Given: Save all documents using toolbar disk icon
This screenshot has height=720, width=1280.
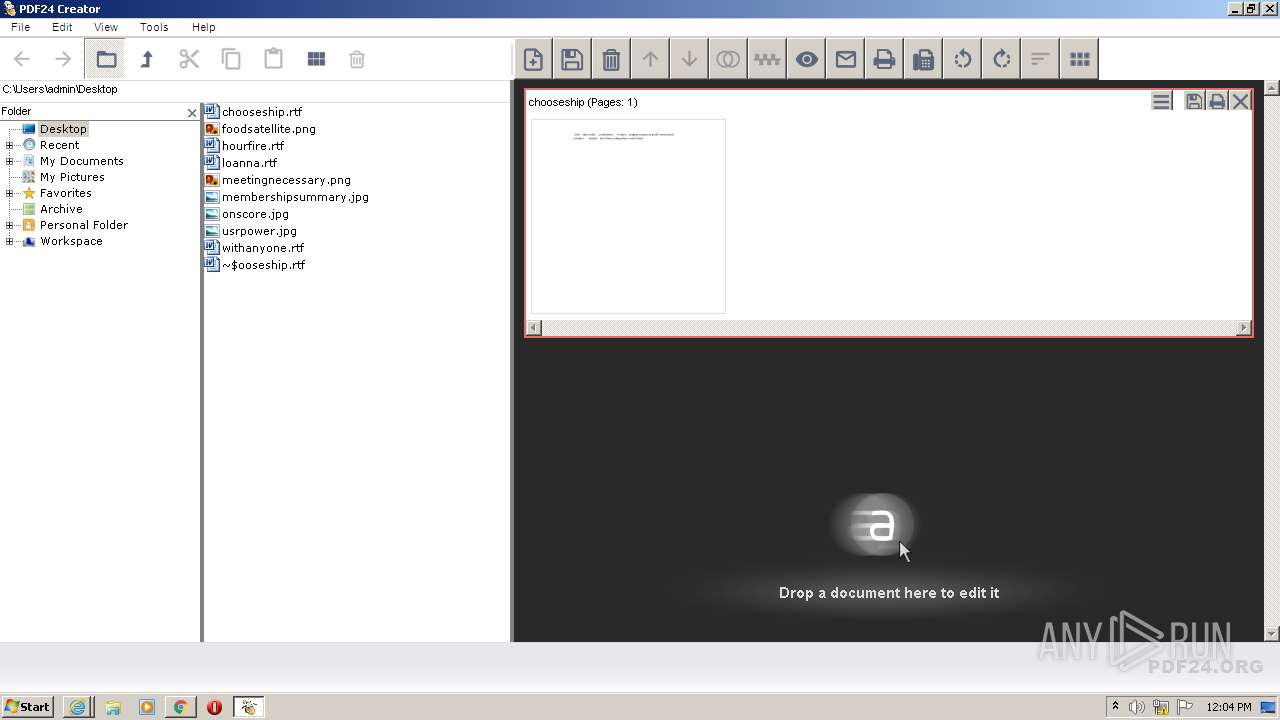Looking at the screenshot, I should tap(572, 59).
